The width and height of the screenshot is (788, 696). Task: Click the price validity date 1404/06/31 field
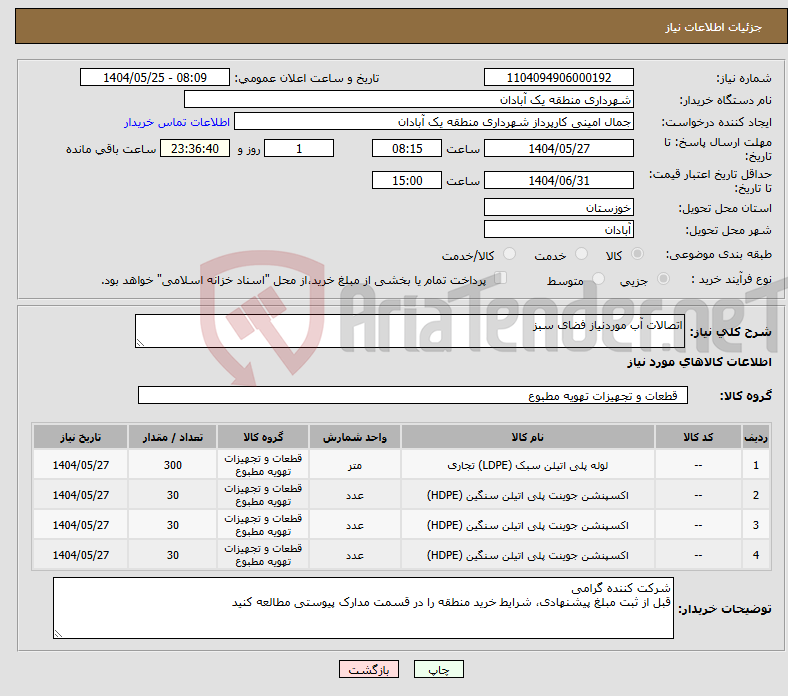[x=558, y=180]
